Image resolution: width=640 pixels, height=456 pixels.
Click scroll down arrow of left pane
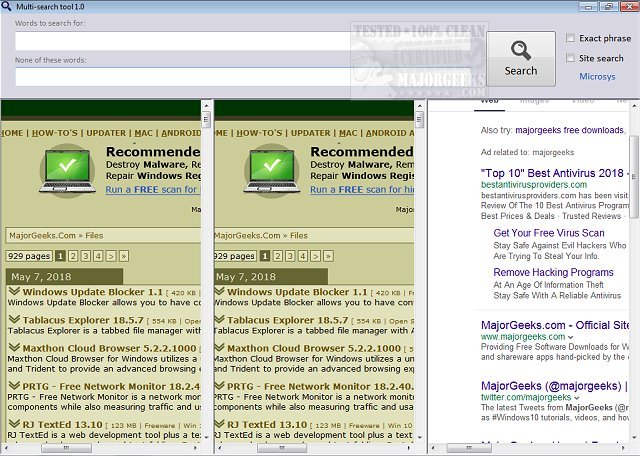(x=206, y=437)
